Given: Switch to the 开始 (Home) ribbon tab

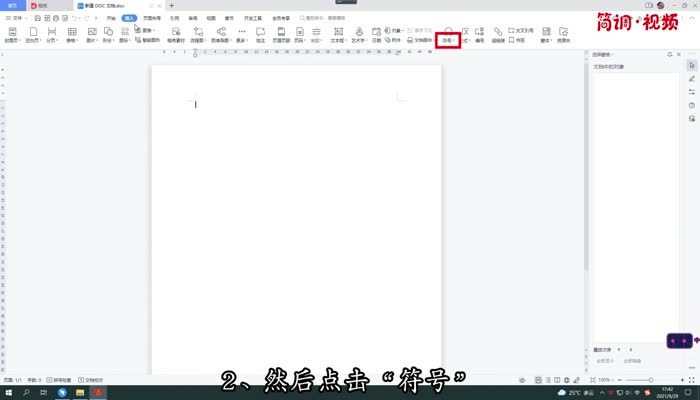Looking at the screenshot, I should pyautogui.click(x=111, y=18).
